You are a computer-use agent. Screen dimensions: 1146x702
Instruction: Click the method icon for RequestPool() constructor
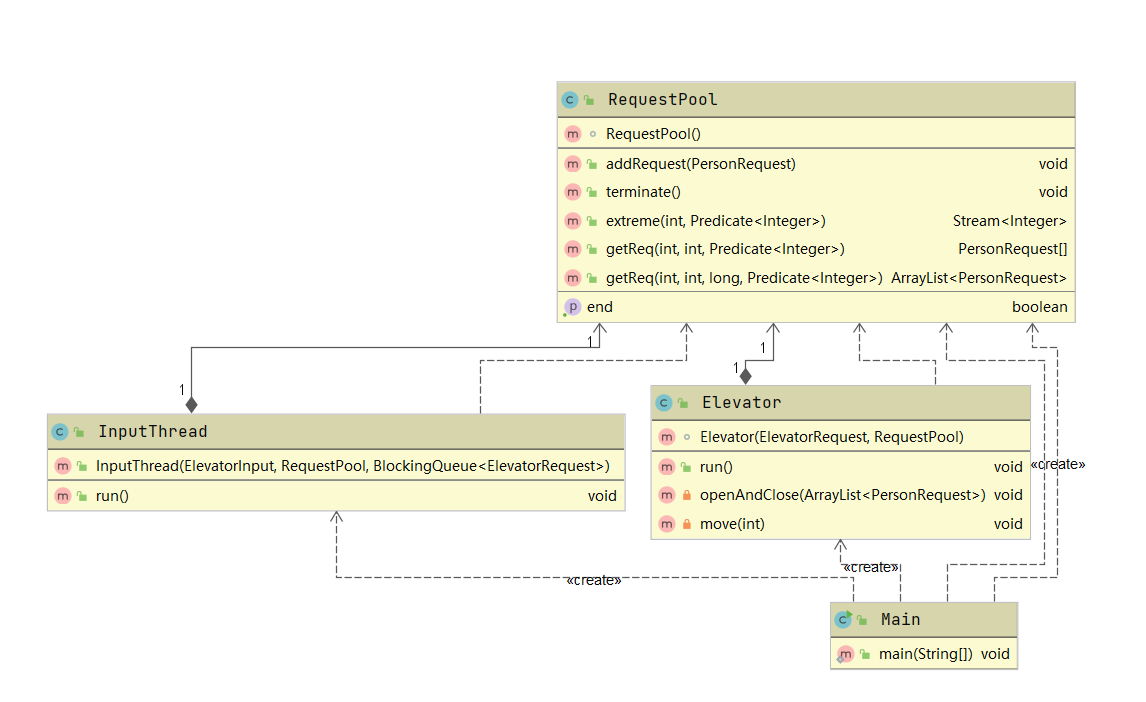(573, 134)
